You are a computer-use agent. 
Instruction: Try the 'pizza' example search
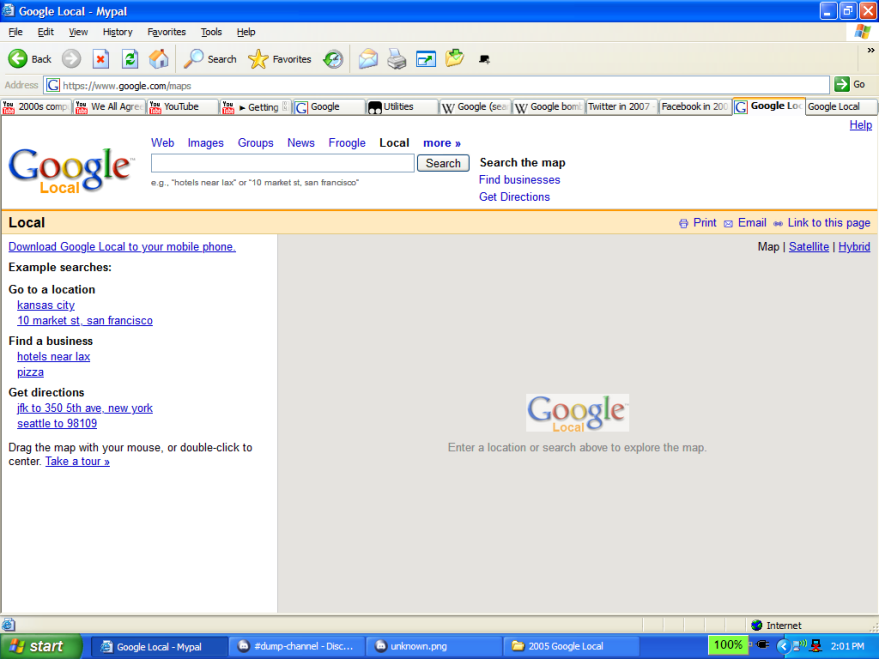click(x=30, y=372)
